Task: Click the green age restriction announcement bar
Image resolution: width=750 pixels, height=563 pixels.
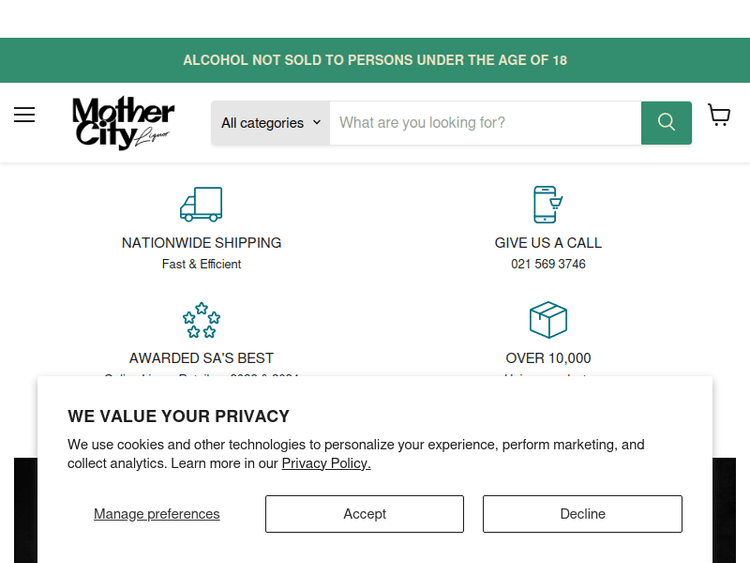Action: point(375,60)
